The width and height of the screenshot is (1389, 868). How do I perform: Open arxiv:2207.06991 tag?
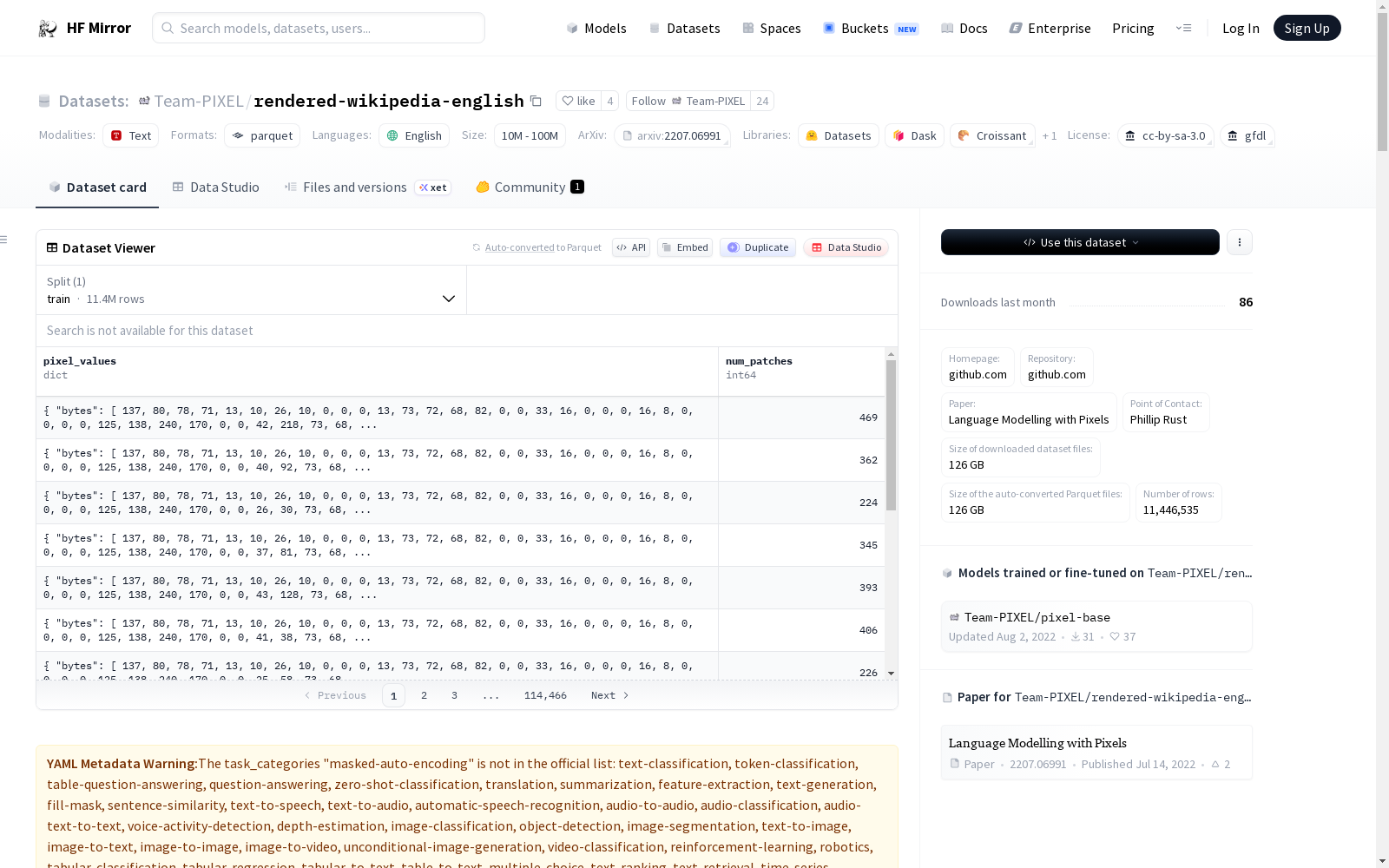(x=672, y=135)
